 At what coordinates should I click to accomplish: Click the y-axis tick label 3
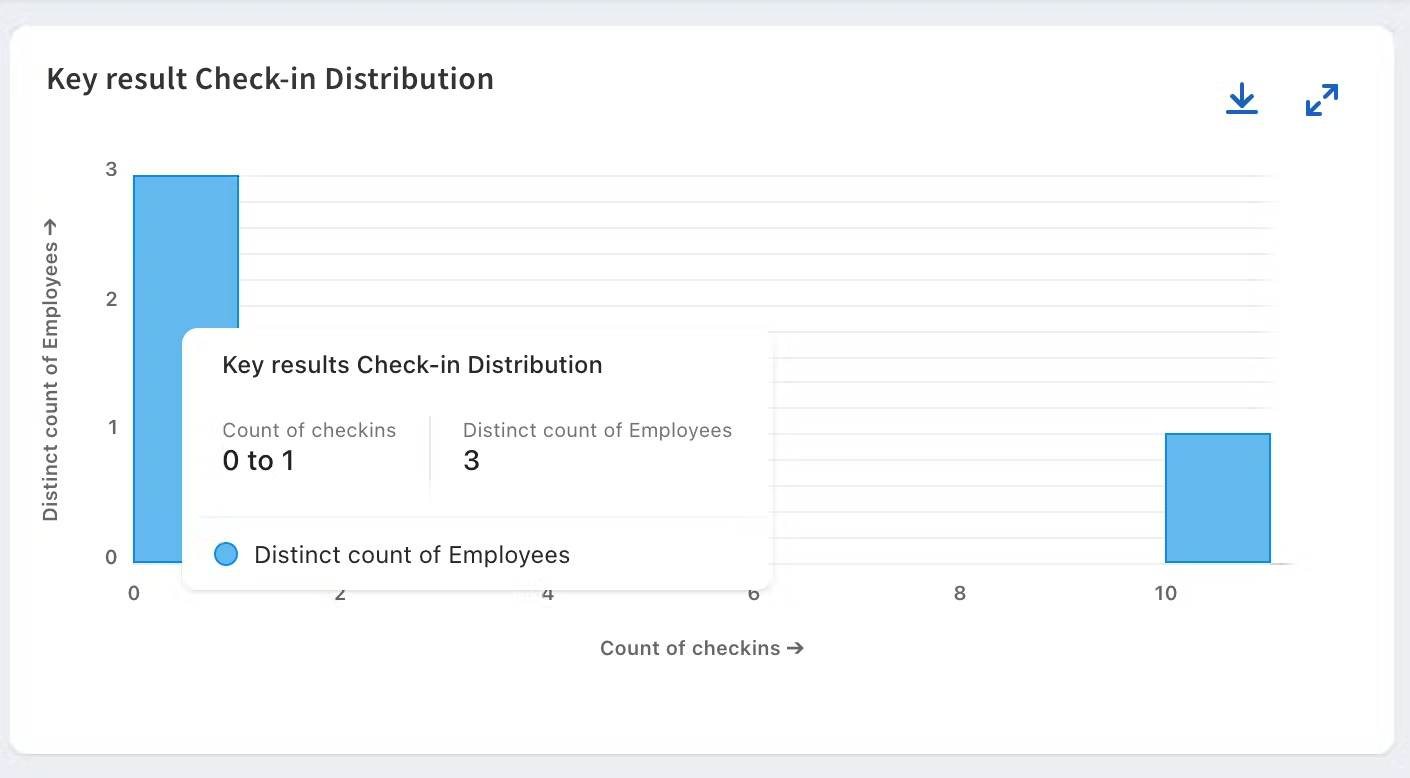pyautogui.click(x=111, y=169)
